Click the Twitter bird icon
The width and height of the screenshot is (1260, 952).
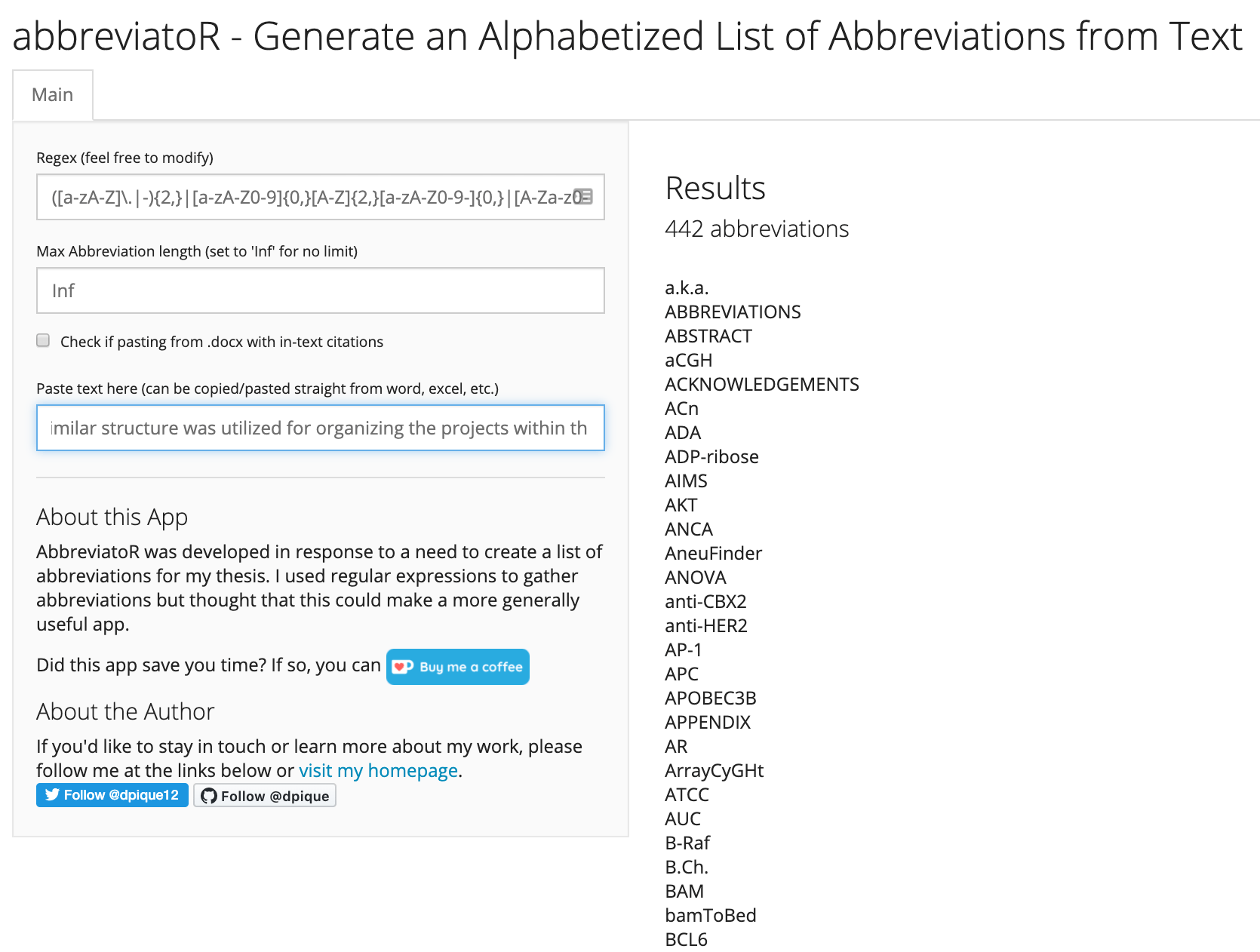pos(52,795)
